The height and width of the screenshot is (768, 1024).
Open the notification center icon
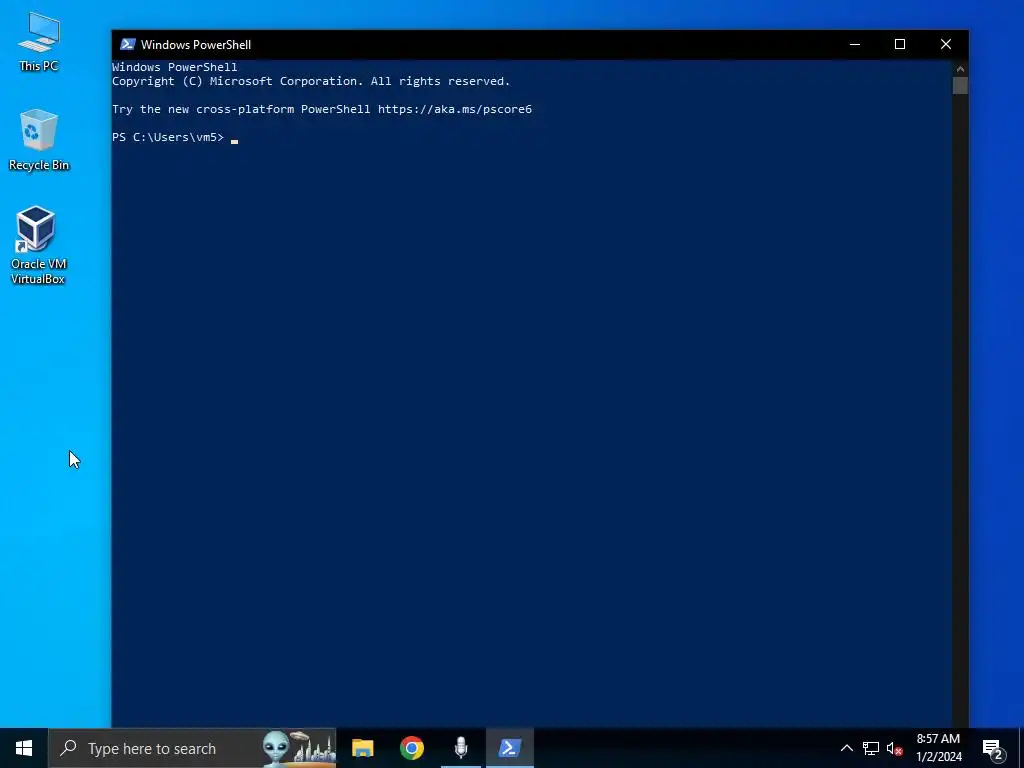point(993,749)
